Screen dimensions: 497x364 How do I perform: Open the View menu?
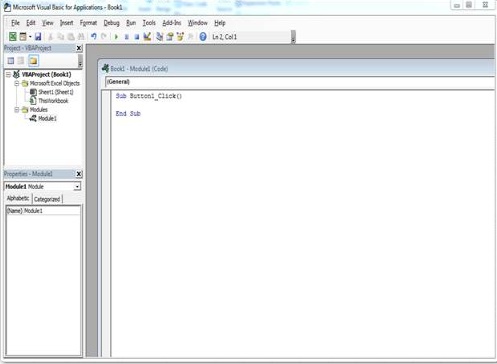(48, 23)
